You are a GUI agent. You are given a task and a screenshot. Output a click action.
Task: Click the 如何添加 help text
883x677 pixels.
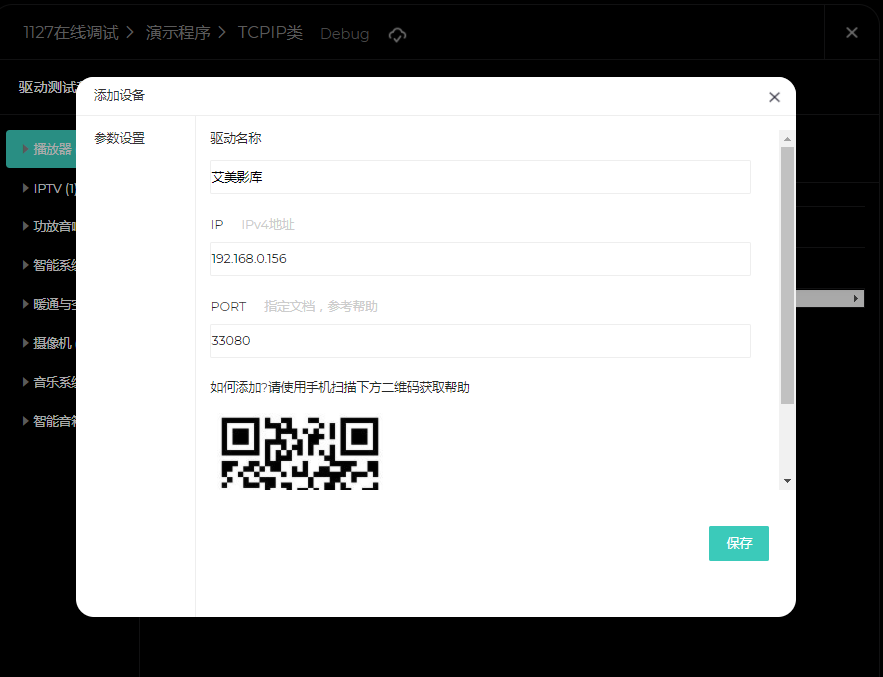(340, 388)
